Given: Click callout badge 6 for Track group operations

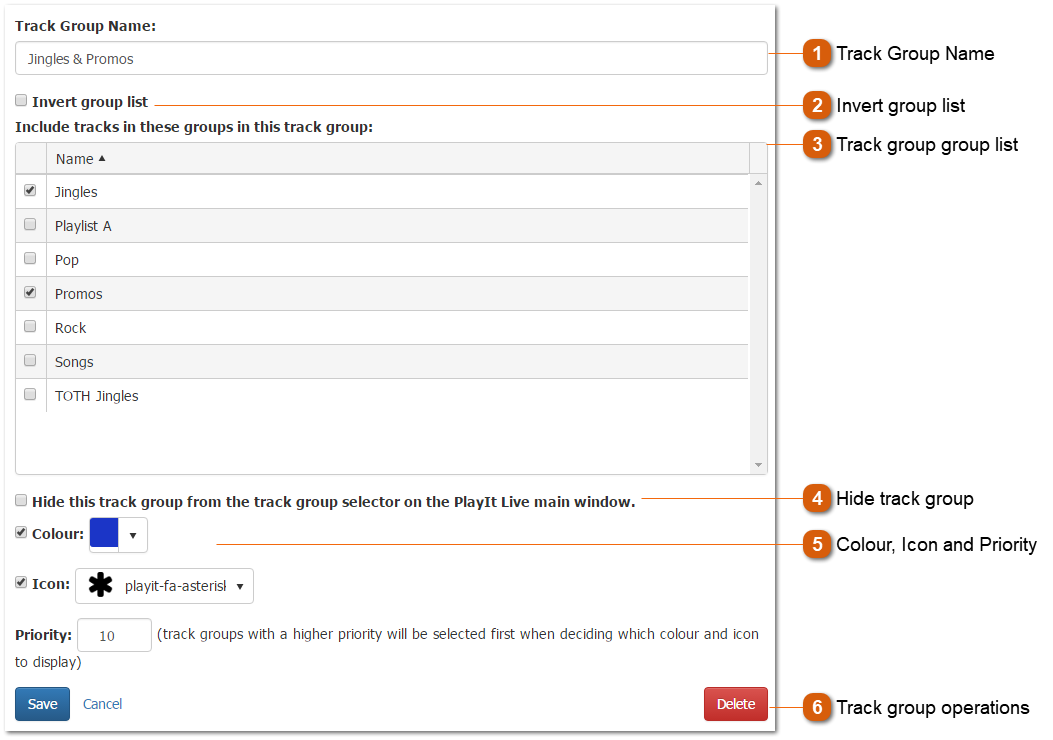Looking at the screenshot, I should (x=817, y=708).
